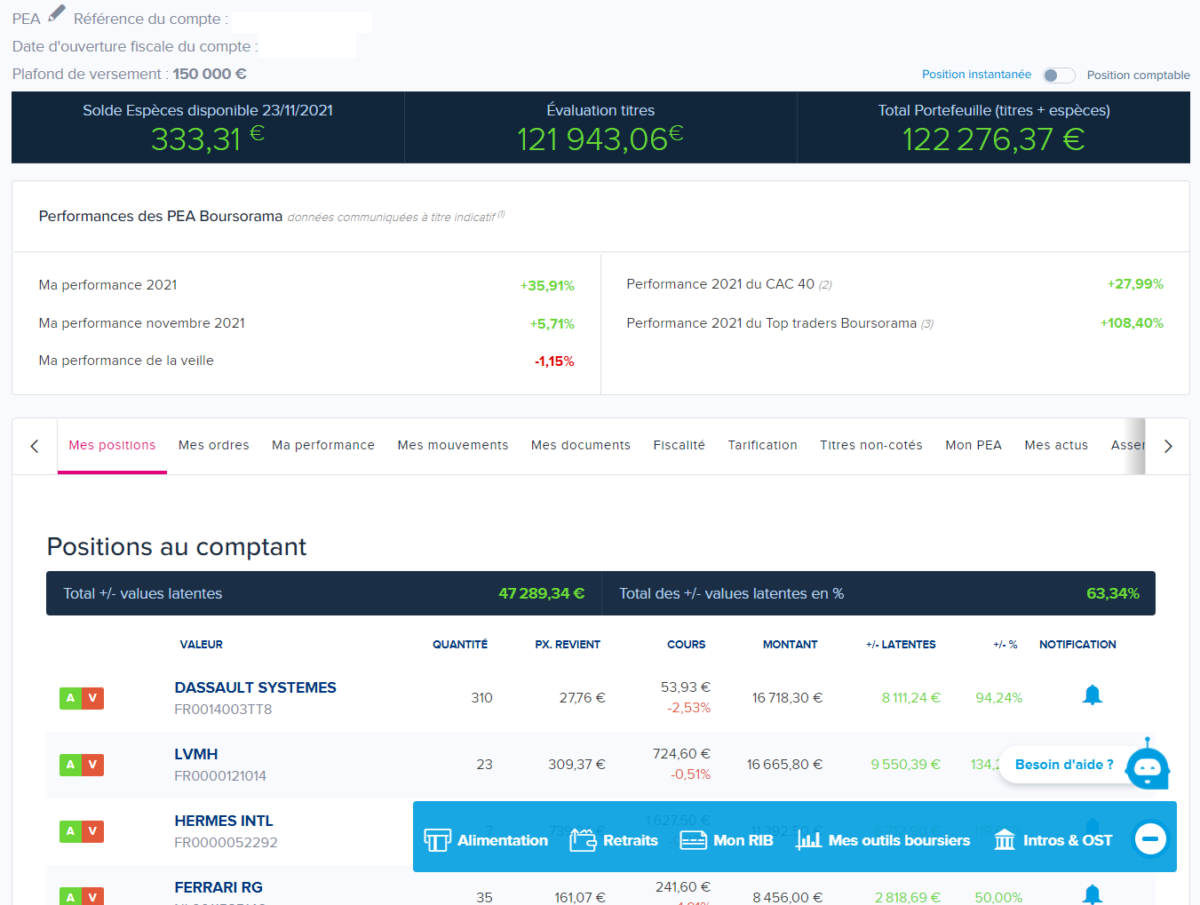Viewport: 1200px width, 905px height.
Task: Open the Besoin d'aide ? chat bubble
Action: point(1064,765)
